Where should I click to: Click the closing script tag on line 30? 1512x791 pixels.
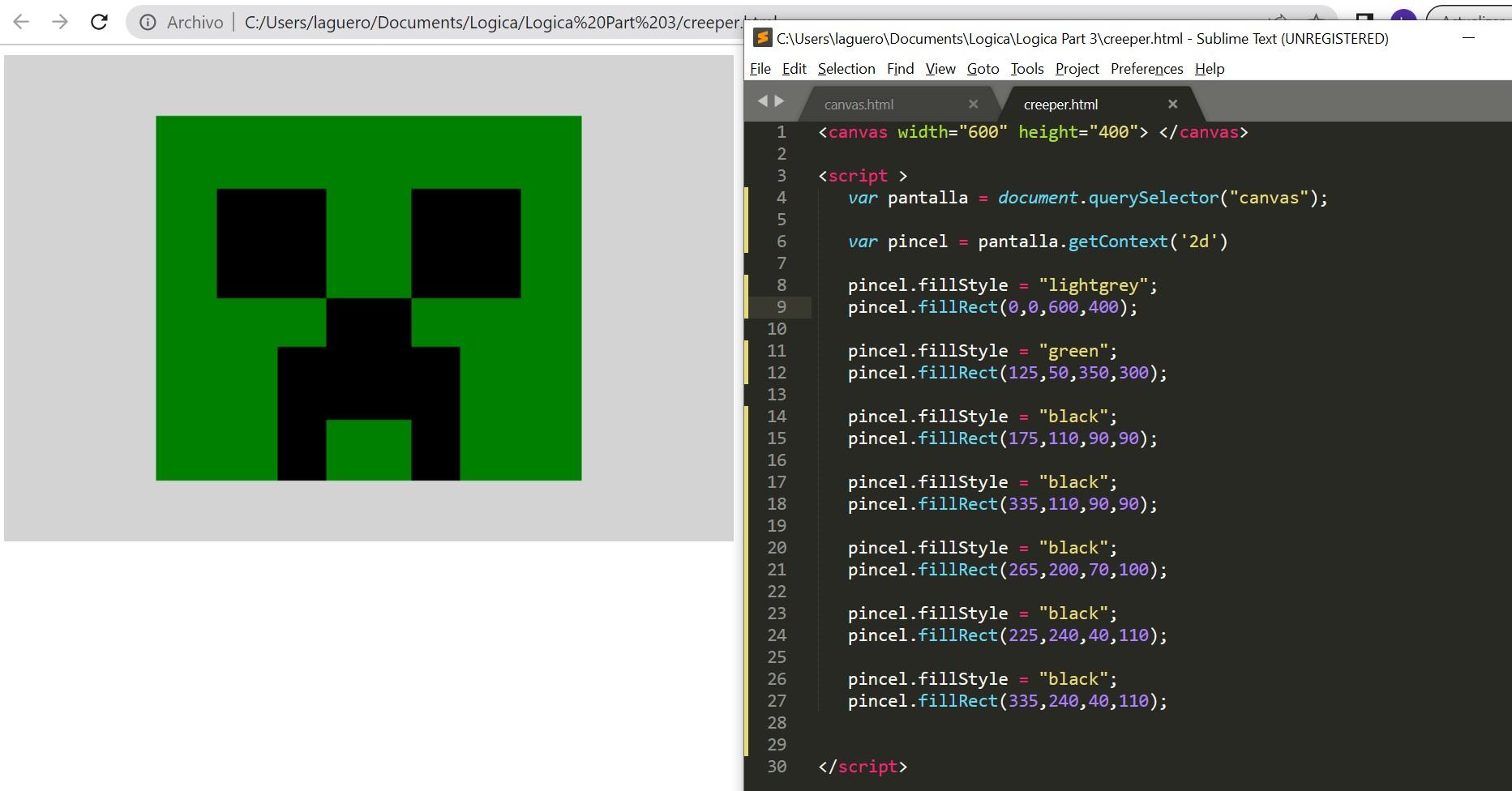click(863, 767)
